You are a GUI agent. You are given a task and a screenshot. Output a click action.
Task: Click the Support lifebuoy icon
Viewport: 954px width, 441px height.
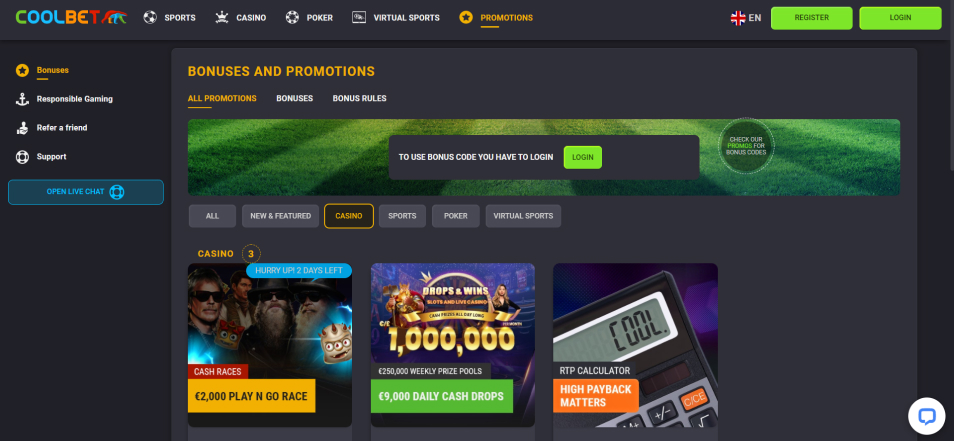(x=23, y=157)
